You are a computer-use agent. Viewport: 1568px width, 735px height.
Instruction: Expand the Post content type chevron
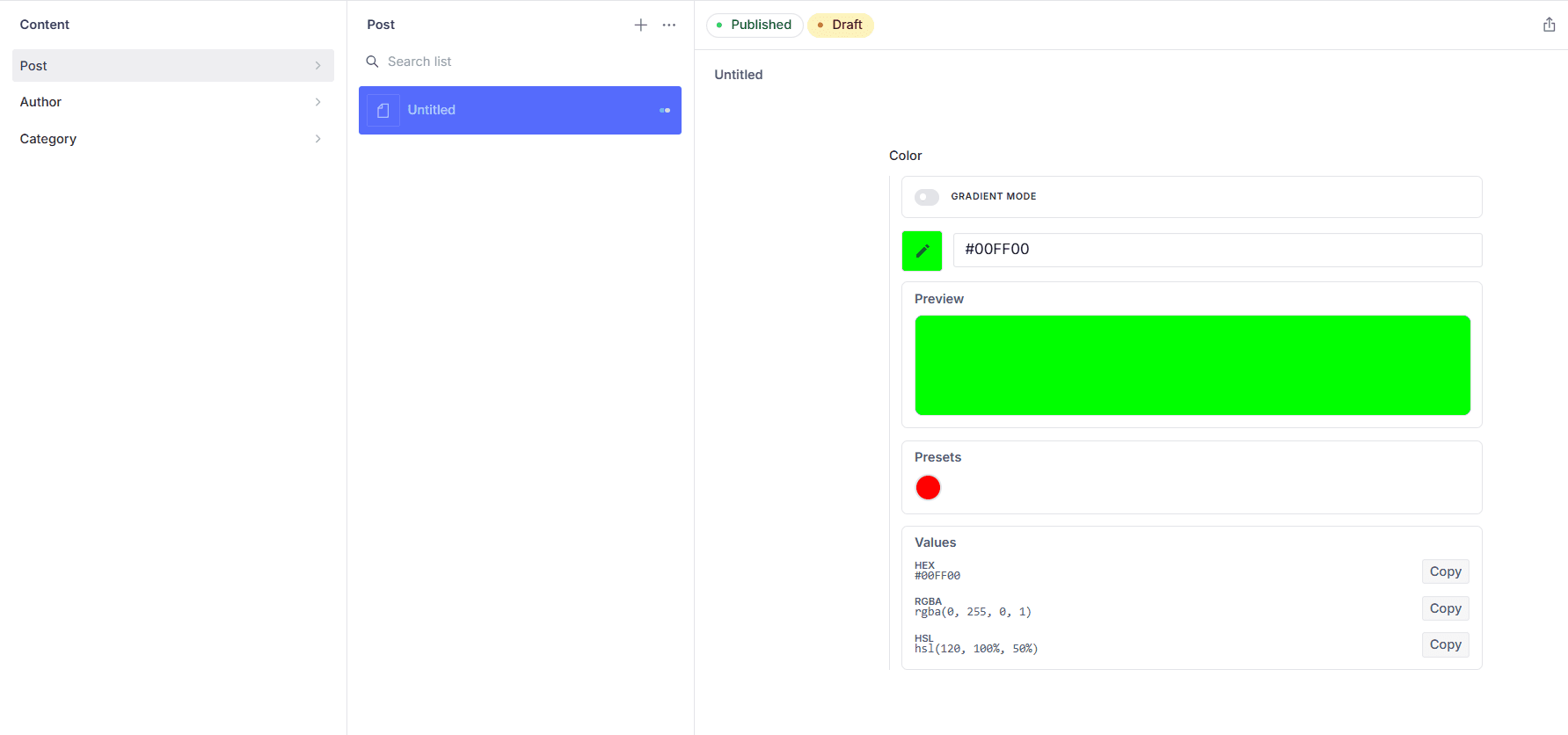click(x=317, y=66)
